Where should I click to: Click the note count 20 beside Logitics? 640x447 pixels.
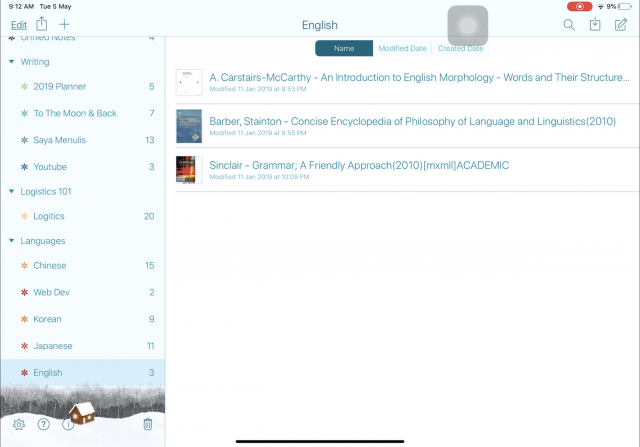pos(149,216)
